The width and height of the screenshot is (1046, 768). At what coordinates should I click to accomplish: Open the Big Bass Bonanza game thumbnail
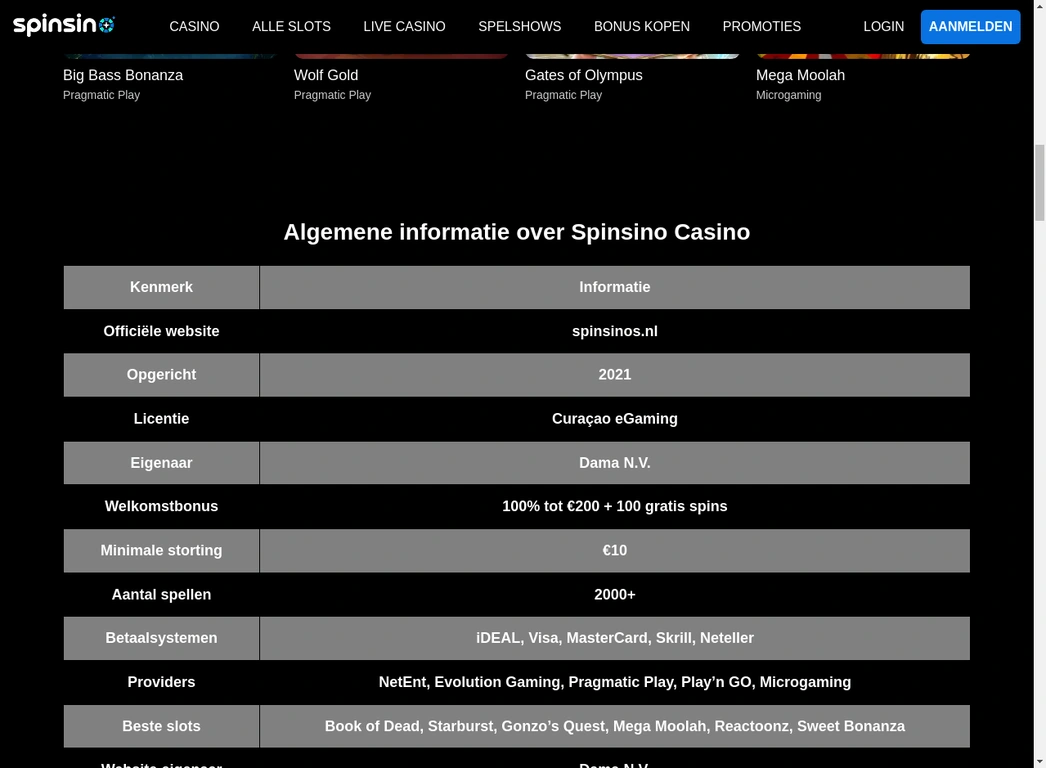pos(168,55)
